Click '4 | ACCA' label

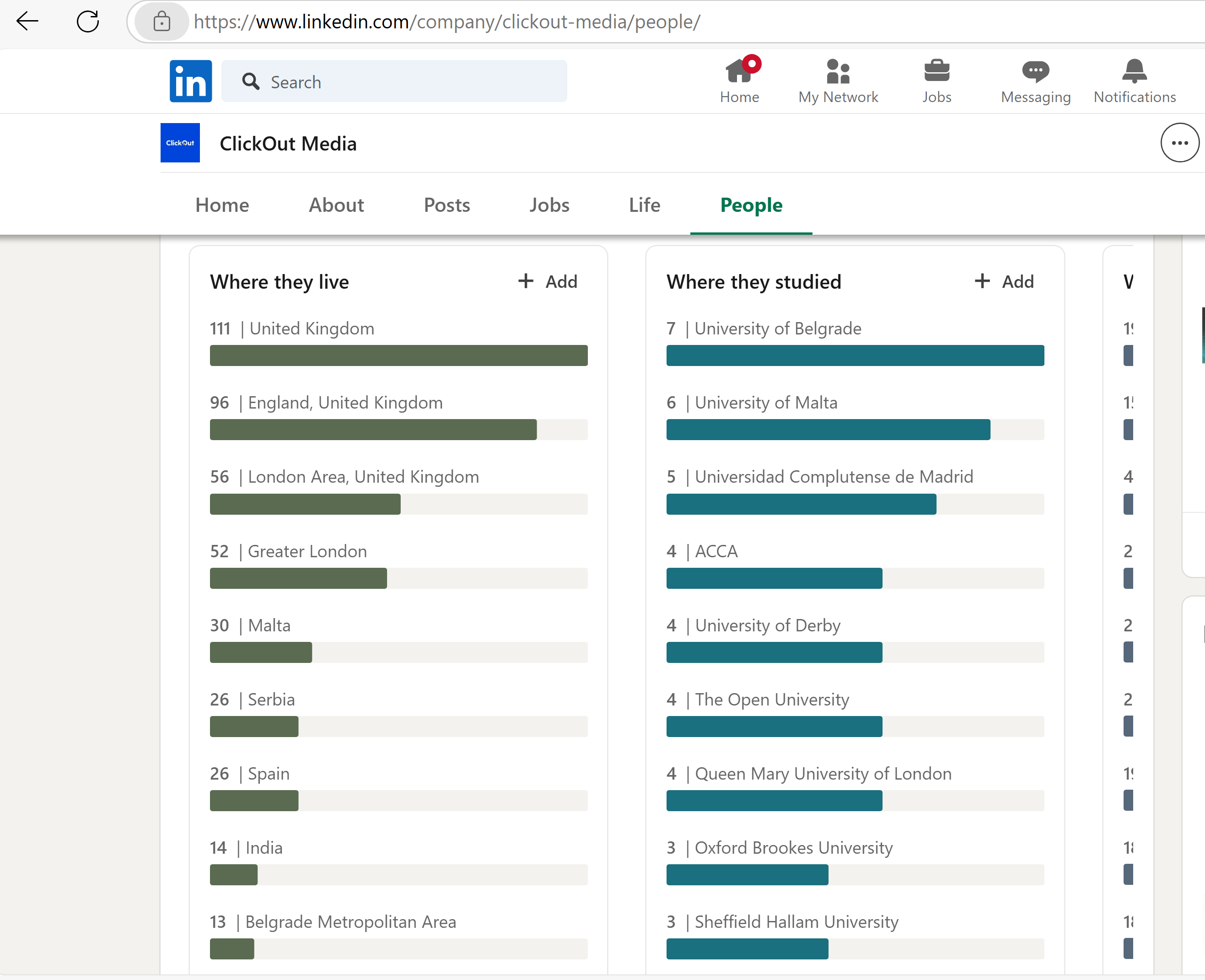(702, 551)
